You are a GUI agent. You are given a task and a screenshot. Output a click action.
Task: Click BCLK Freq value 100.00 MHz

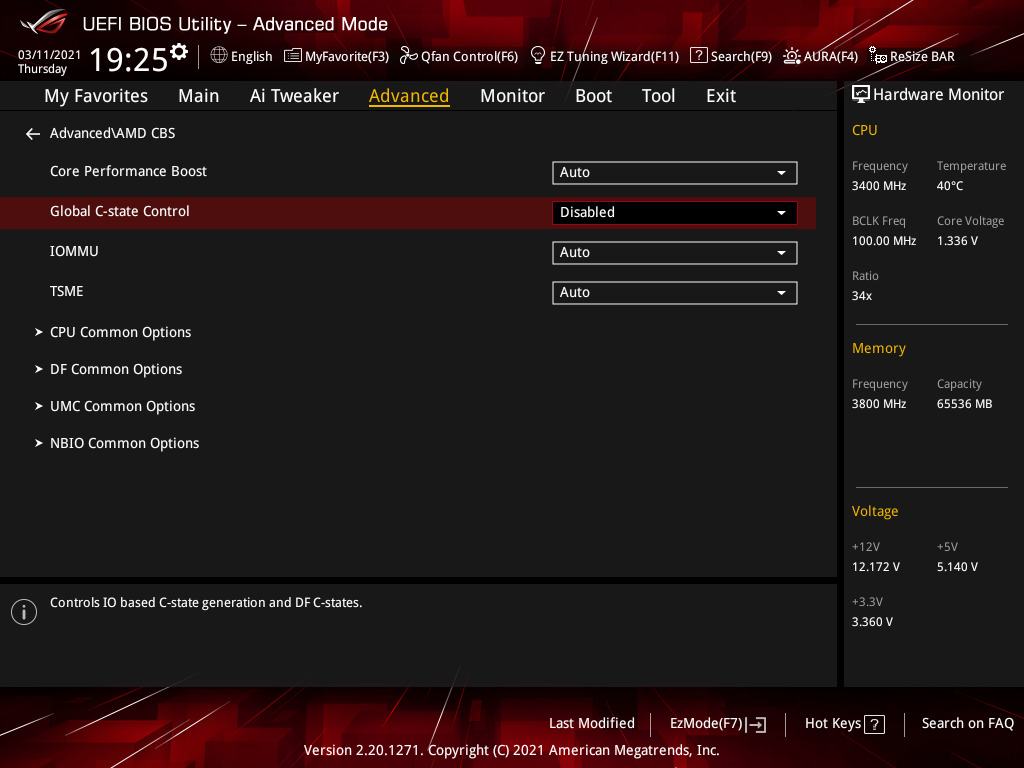pos(884,241)
